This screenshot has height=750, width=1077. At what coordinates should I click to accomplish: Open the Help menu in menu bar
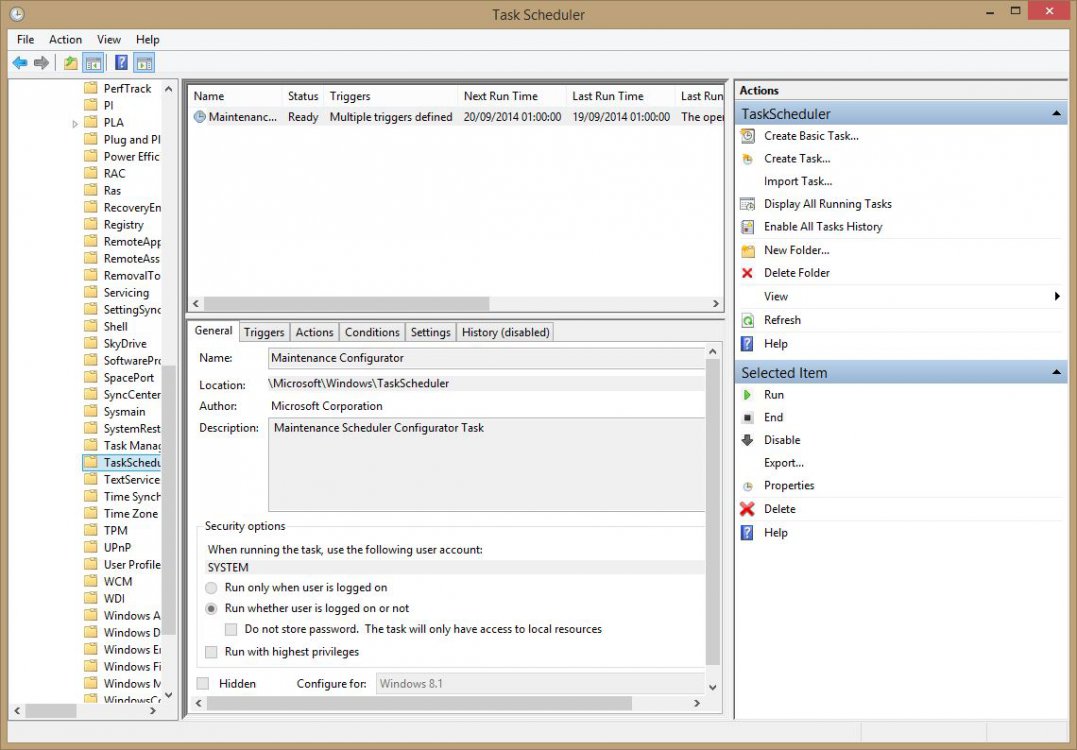click(147, 39)
